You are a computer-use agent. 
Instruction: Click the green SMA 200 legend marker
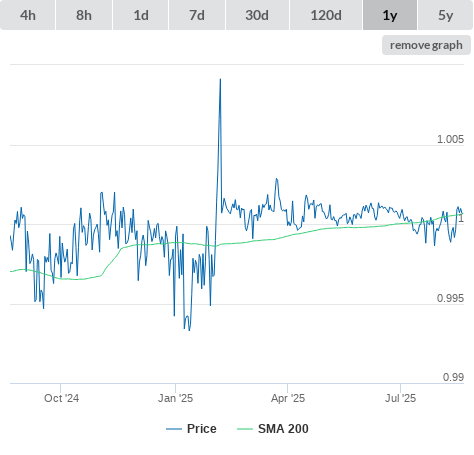coord(245,429)
